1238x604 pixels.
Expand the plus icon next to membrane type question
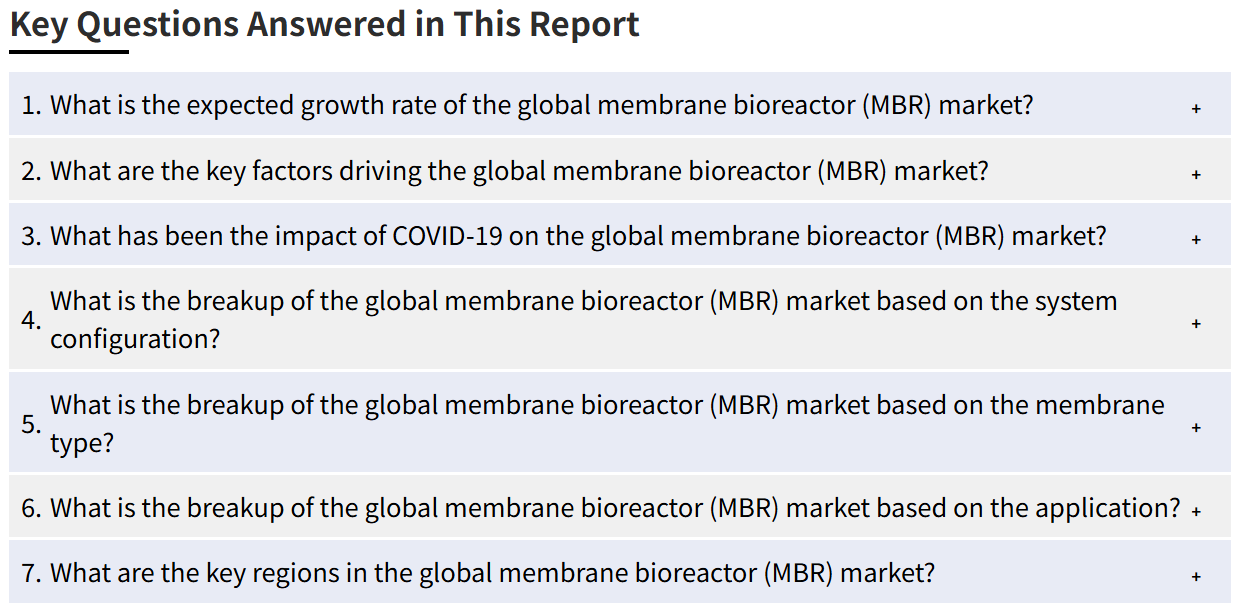pyautogui.click(x=1196, y=427)
